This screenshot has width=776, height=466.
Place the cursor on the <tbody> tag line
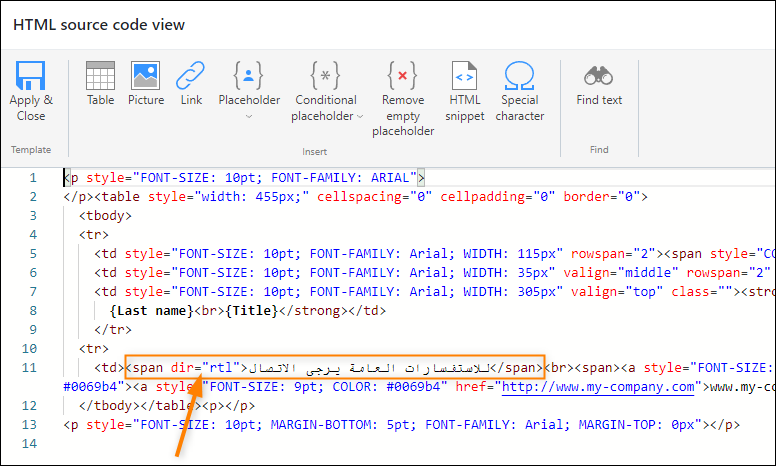105,216
